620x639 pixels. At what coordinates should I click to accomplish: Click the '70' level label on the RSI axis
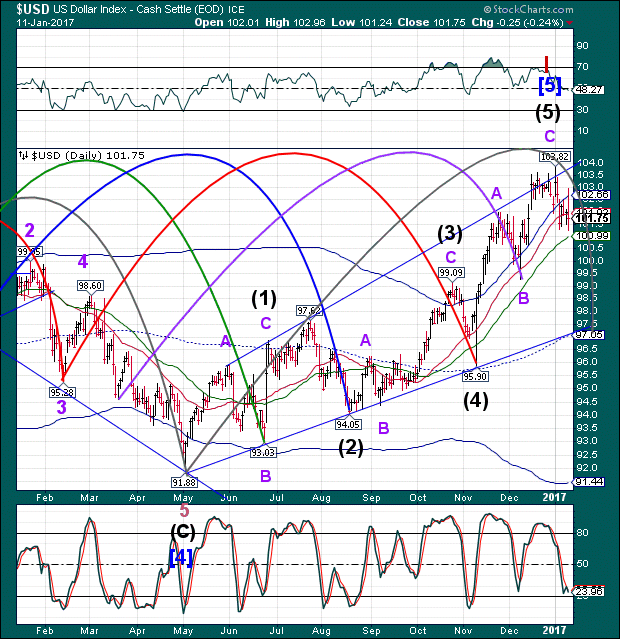[x=583, y=66]
